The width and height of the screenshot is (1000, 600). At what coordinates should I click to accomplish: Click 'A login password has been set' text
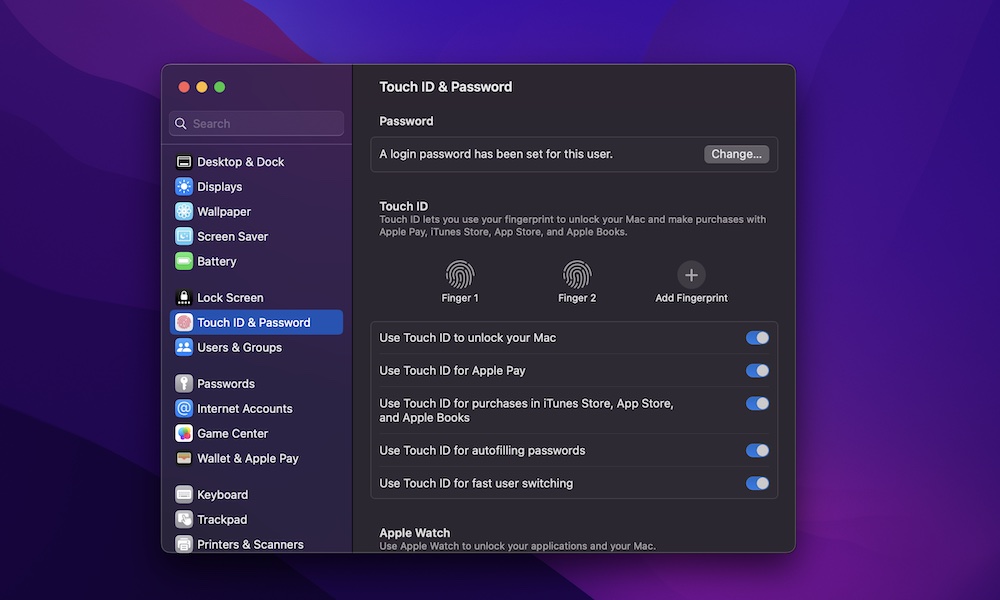[x=496, y=154]
